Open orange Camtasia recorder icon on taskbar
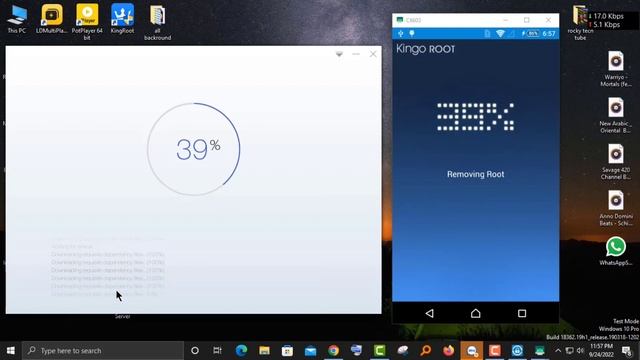The width and height of the screenshot is (640, 360). (x=495, y=351)
